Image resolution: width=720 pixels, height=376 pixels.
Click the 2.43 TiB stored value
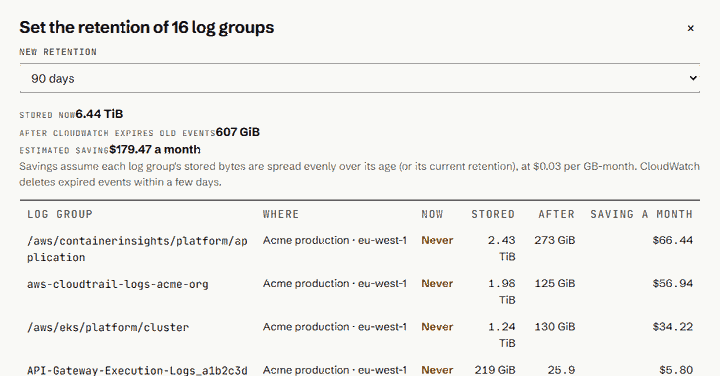pyautogui.click(x=501, y=248)
